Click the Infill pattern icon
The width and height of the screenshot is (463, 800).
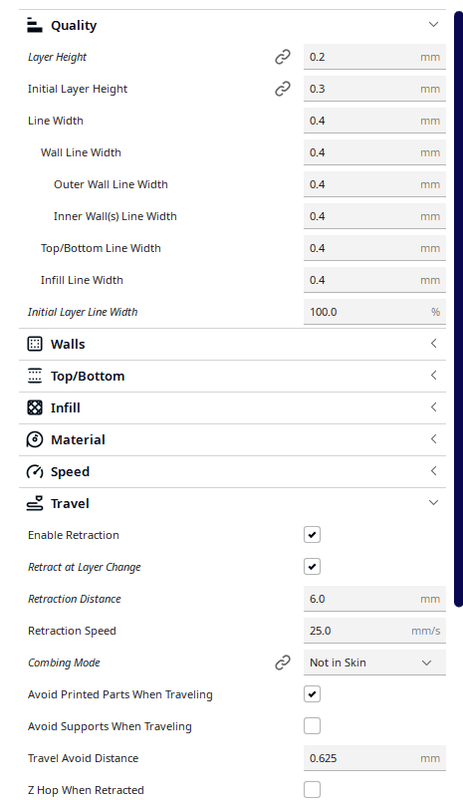tap(35, 408)
